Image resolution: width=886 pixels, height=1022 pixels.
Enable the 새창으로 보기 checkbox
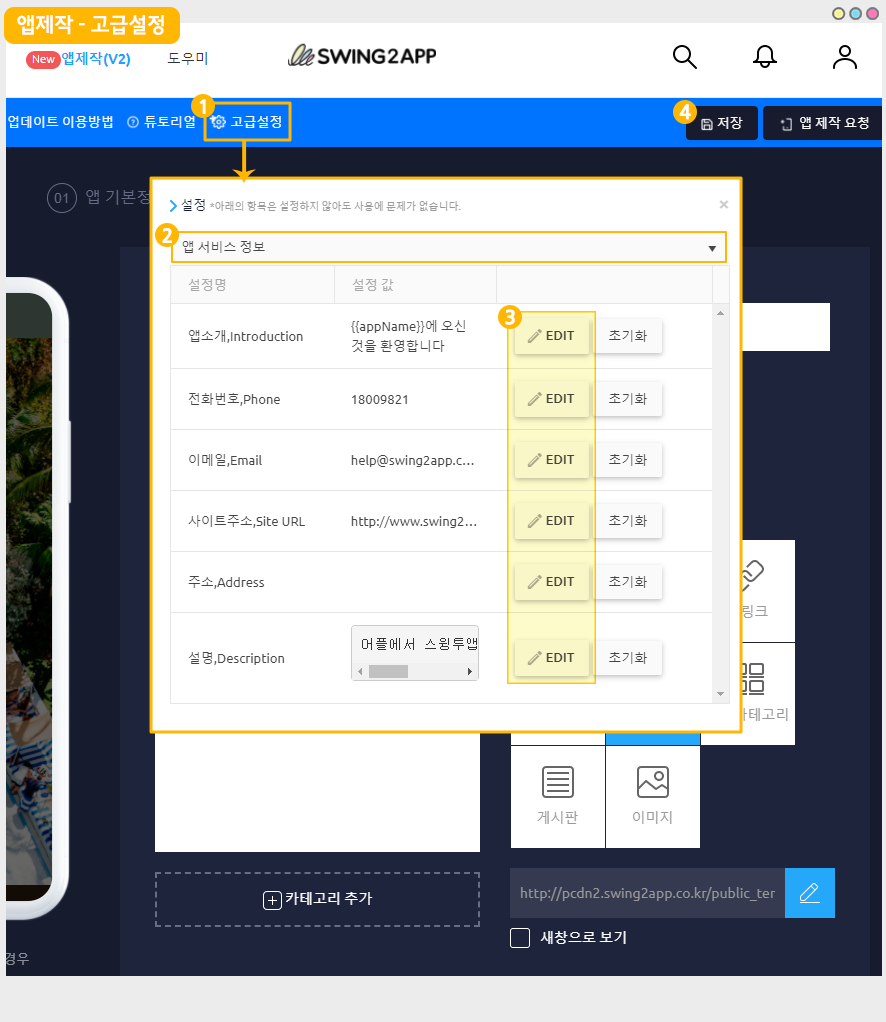pyautogui.click(x=520, y=938)
